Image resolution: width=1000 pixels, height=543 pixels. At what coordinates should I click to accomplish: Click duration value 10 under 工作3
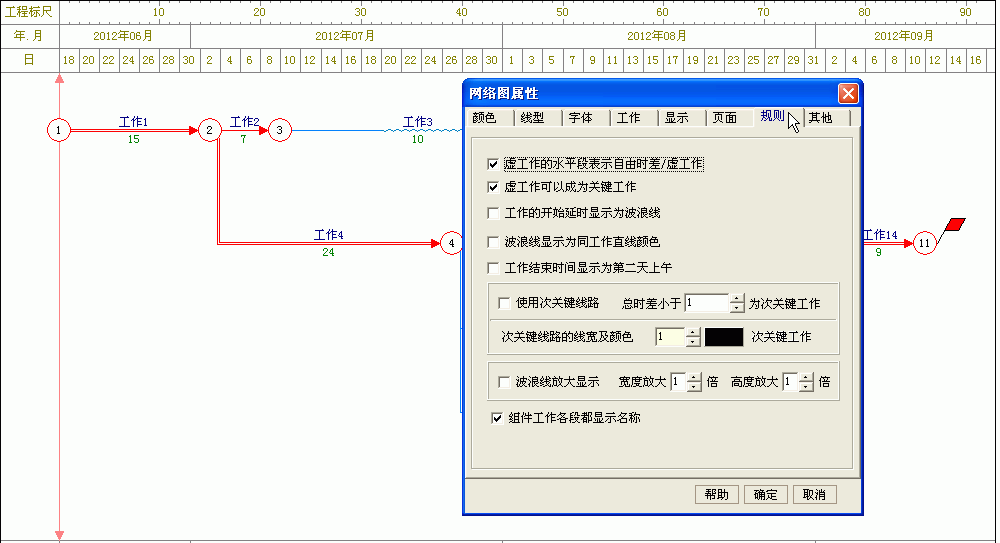(x=417, y=139)
